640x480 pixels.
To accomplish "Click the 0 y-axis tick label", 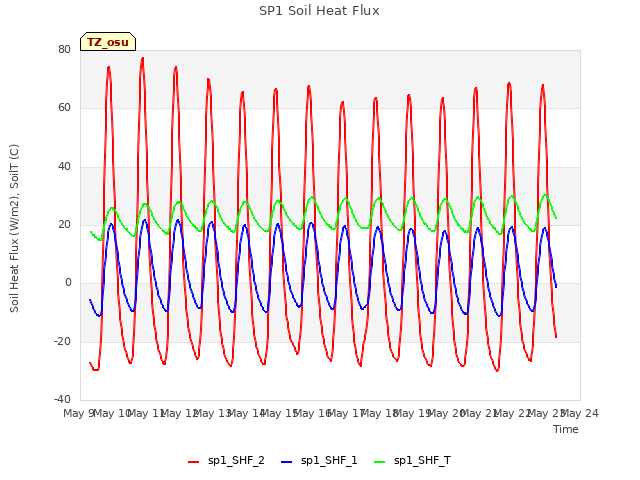I will (68, 283).
